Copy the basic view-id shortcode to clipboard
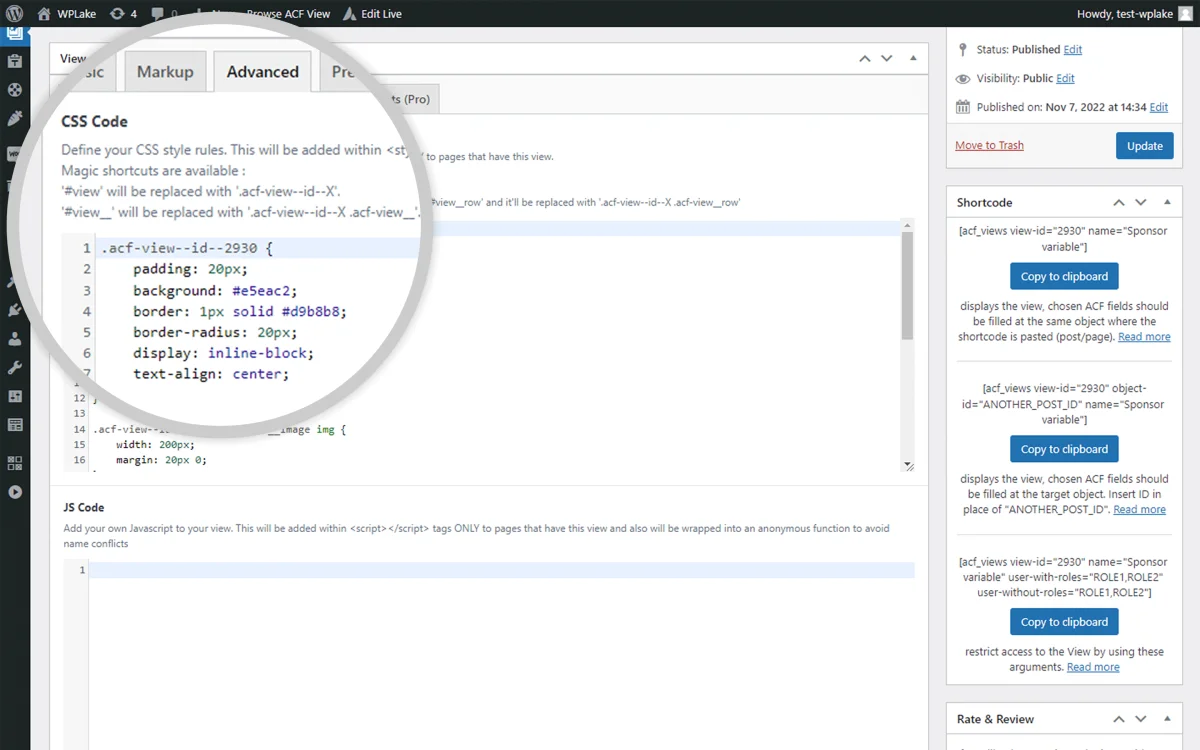 point(1064,277)
